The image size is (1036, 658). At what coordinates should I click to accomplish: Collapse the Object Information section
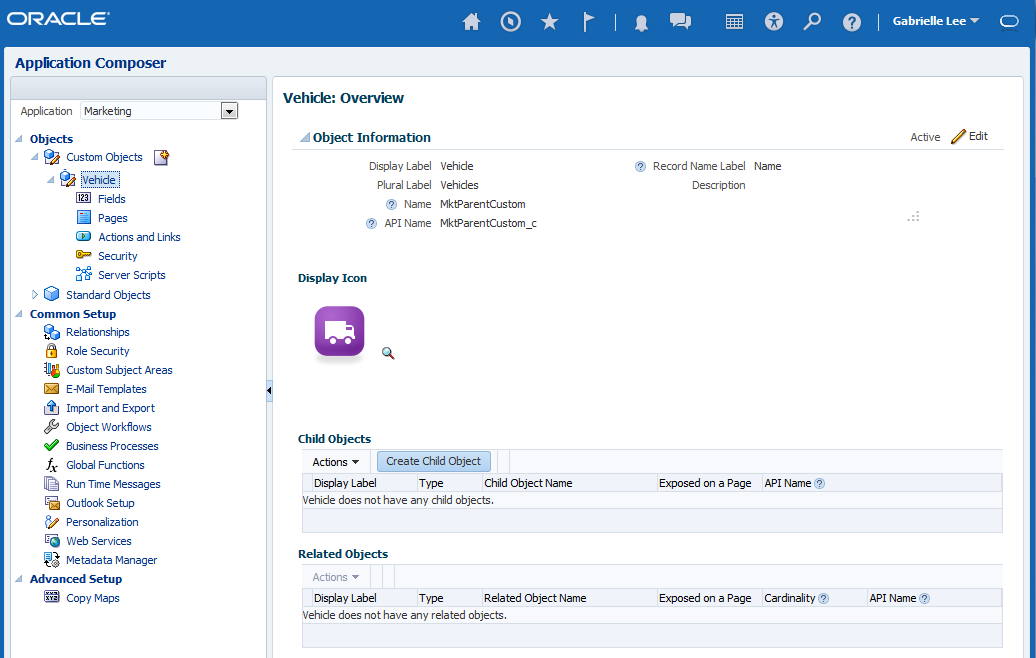[304, 138]
